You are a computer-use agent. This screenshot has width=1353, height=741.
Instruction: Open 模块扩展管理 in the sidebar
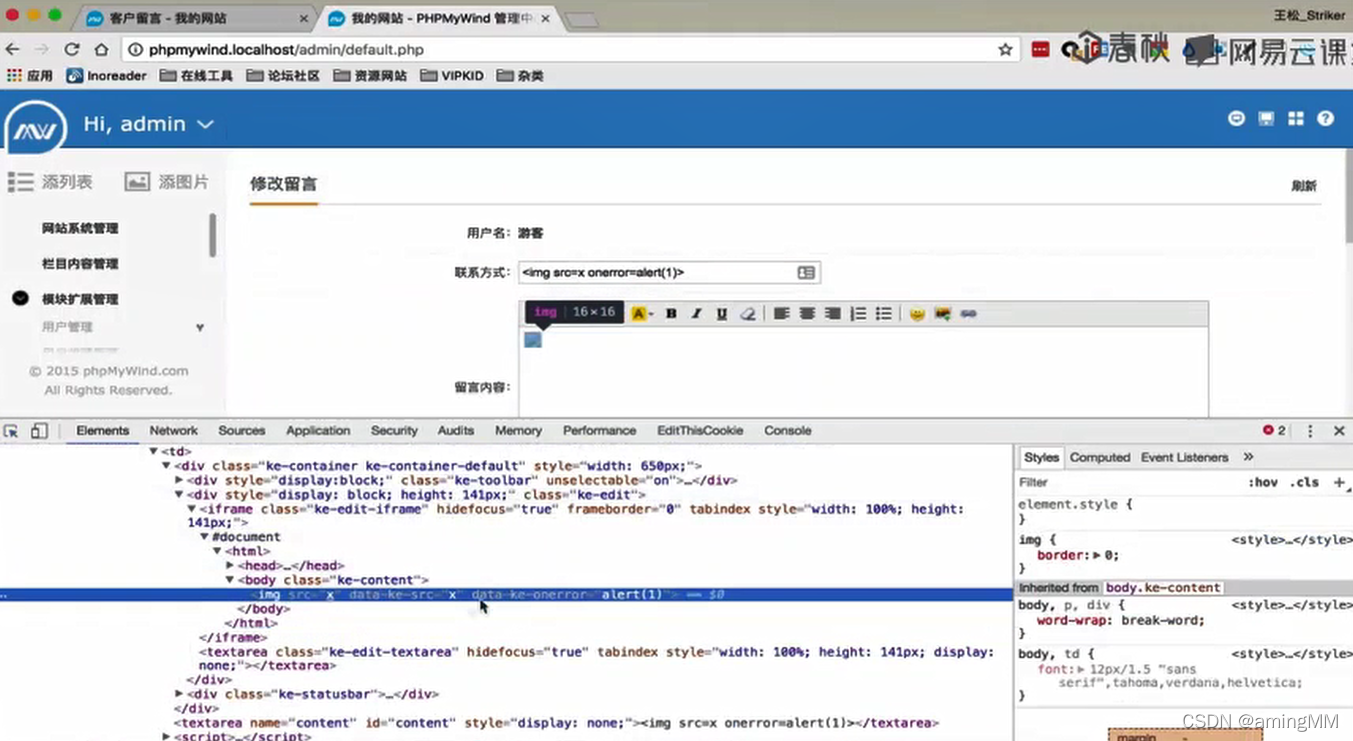(80, 299)
